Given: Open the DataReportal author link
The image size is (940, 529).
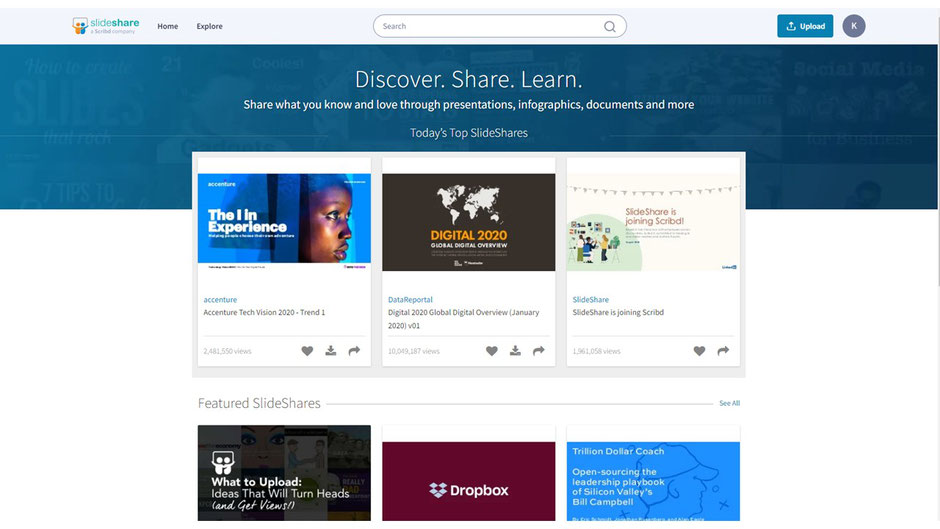Looking at the screenshot, I should point(410,299).
